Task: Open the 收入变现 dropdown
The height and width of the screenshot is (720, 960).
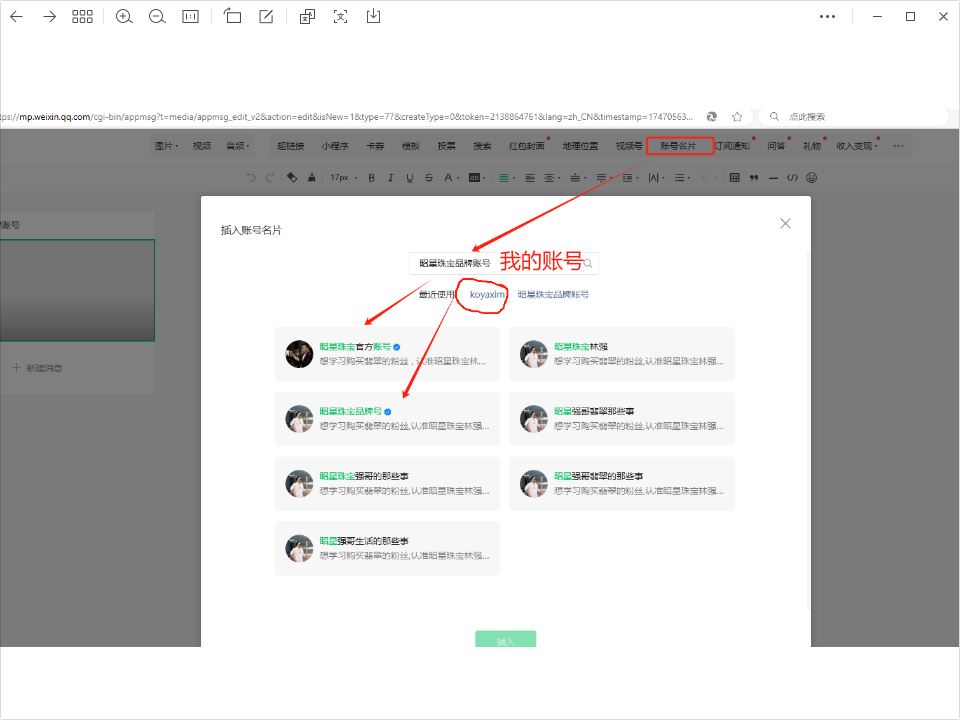Action: click(857, 146)
